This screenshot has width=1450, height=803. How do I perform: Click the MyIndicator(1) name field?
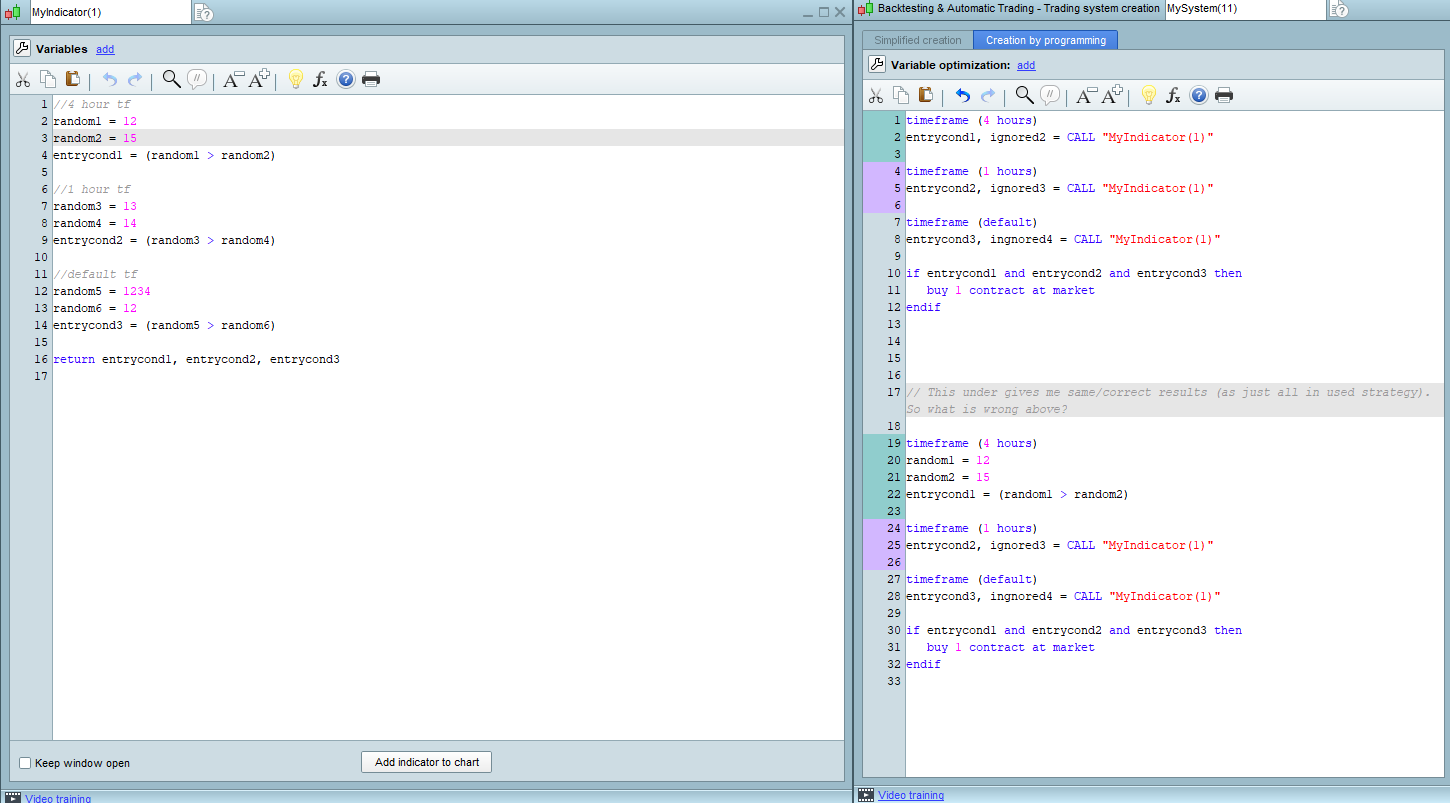coord(108,12)
